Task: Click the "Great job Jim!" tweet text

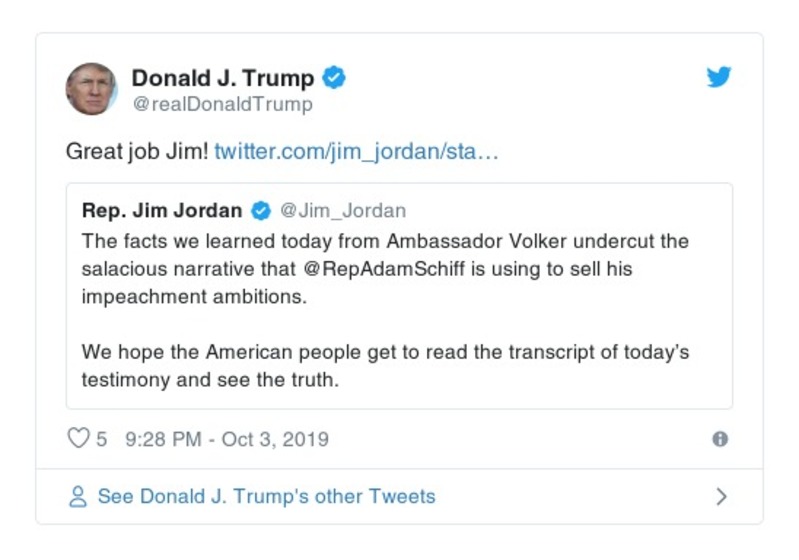Action: tap(137, 152)
